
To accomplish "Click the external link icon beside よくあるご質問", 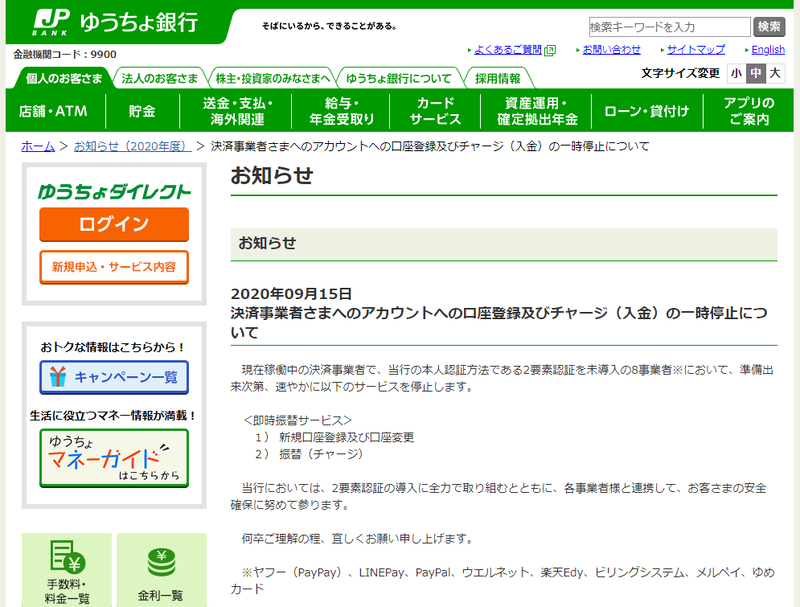I will pyautogui.click(x=550, y=50).
